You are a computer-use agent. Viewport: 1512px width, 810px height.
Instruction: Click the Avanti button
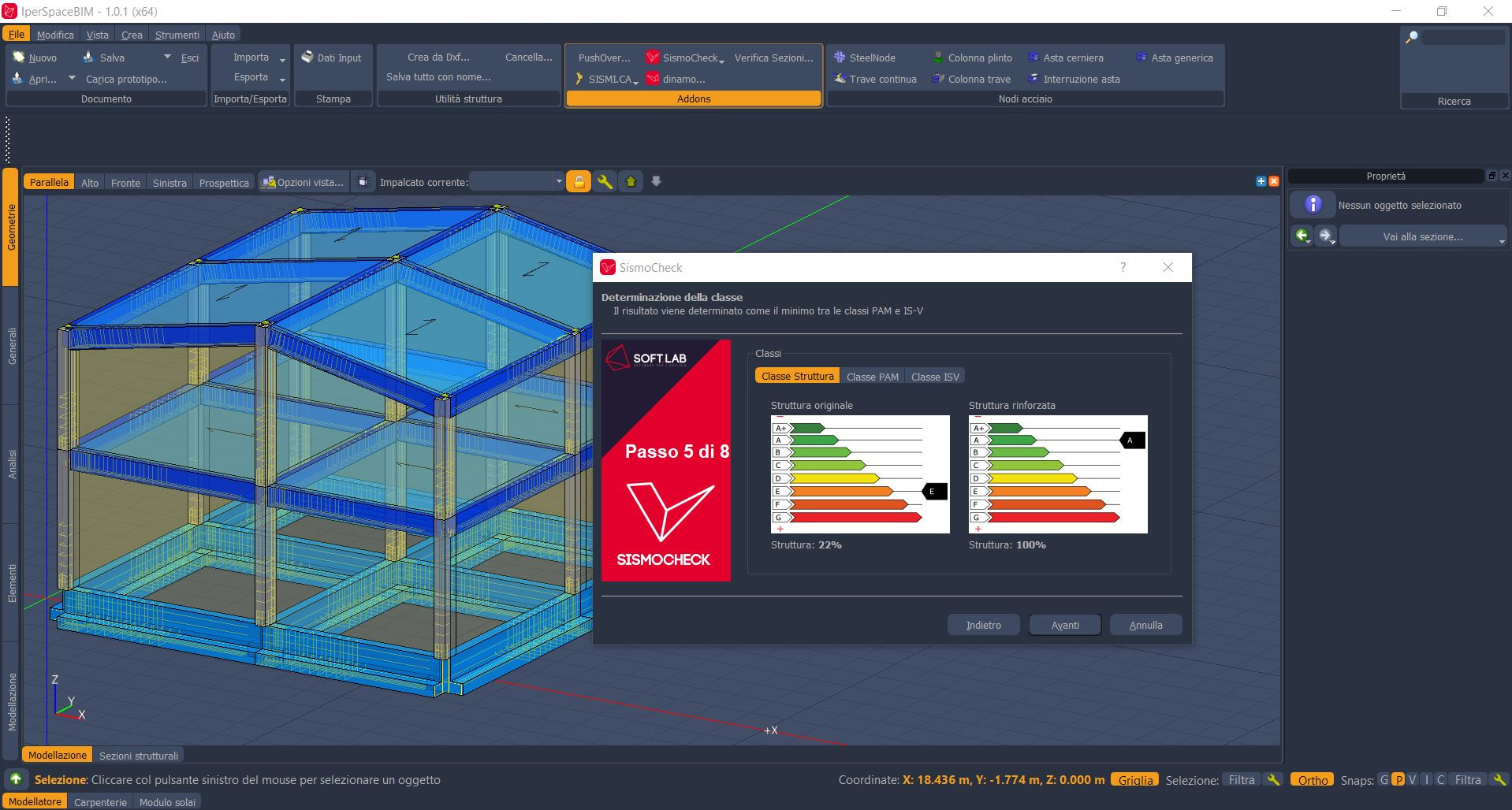1065,625
